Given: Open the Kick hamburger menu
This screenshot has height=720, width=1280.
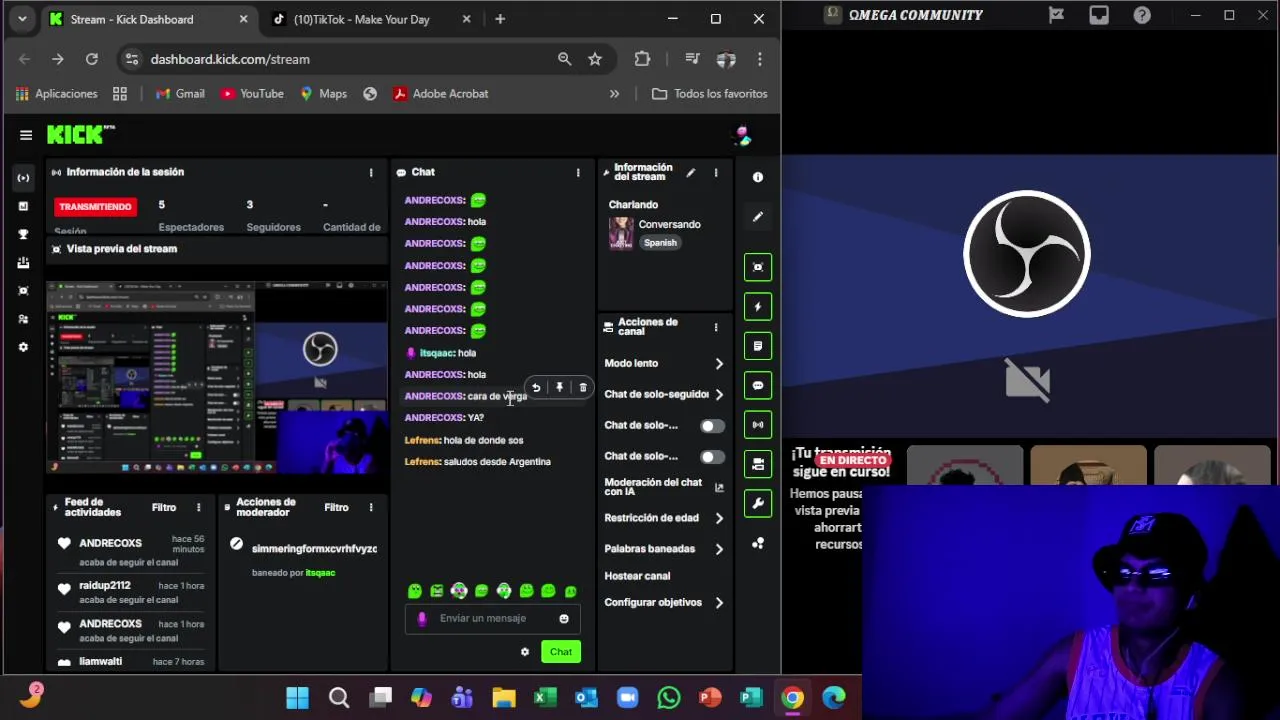Looking at the screenshot, I should coord(26,135).
